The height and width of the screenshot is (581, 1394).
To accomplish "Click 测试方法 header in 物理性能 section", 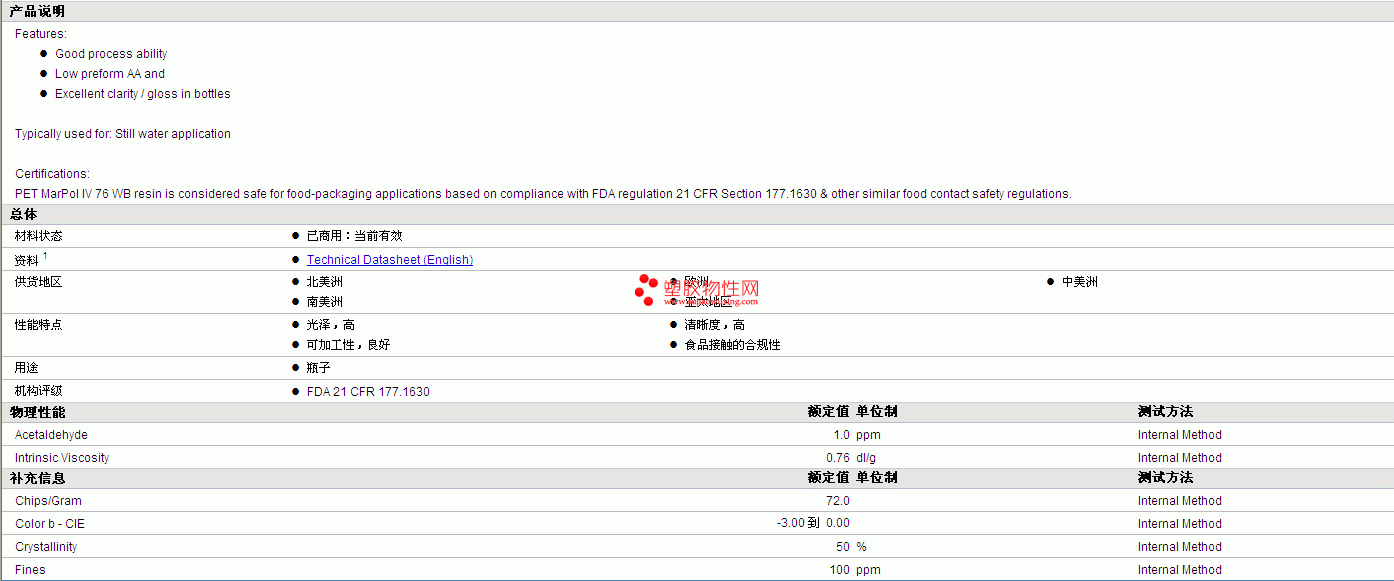I will (x=1165, y=412).
